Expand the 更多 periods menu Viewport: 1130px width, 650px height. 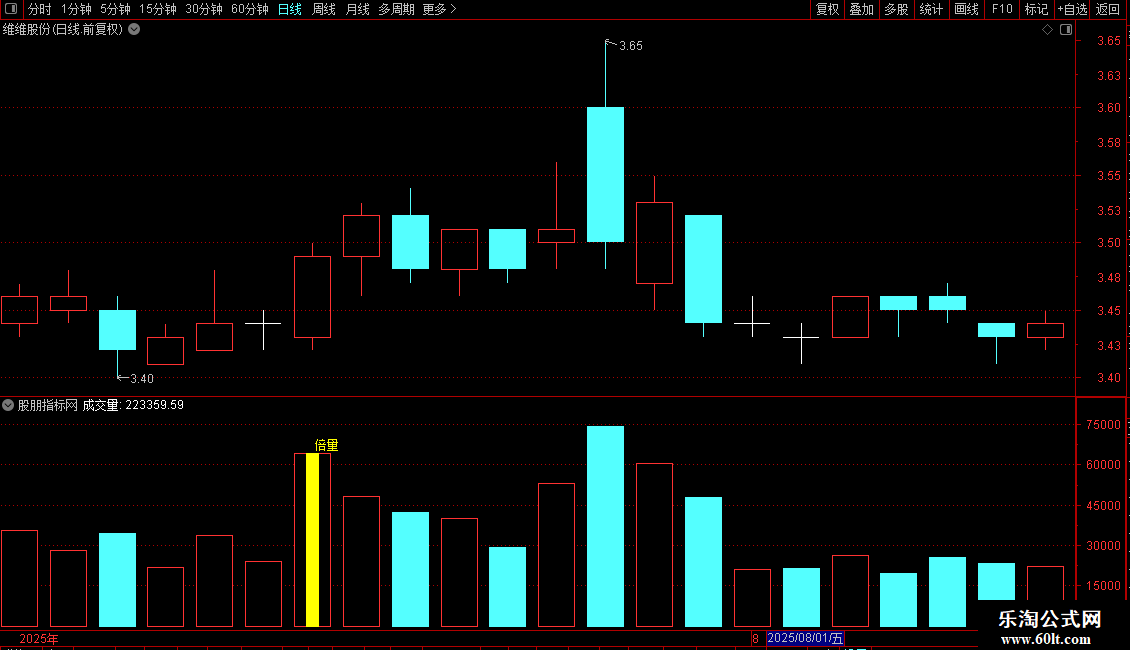point(440,9)
